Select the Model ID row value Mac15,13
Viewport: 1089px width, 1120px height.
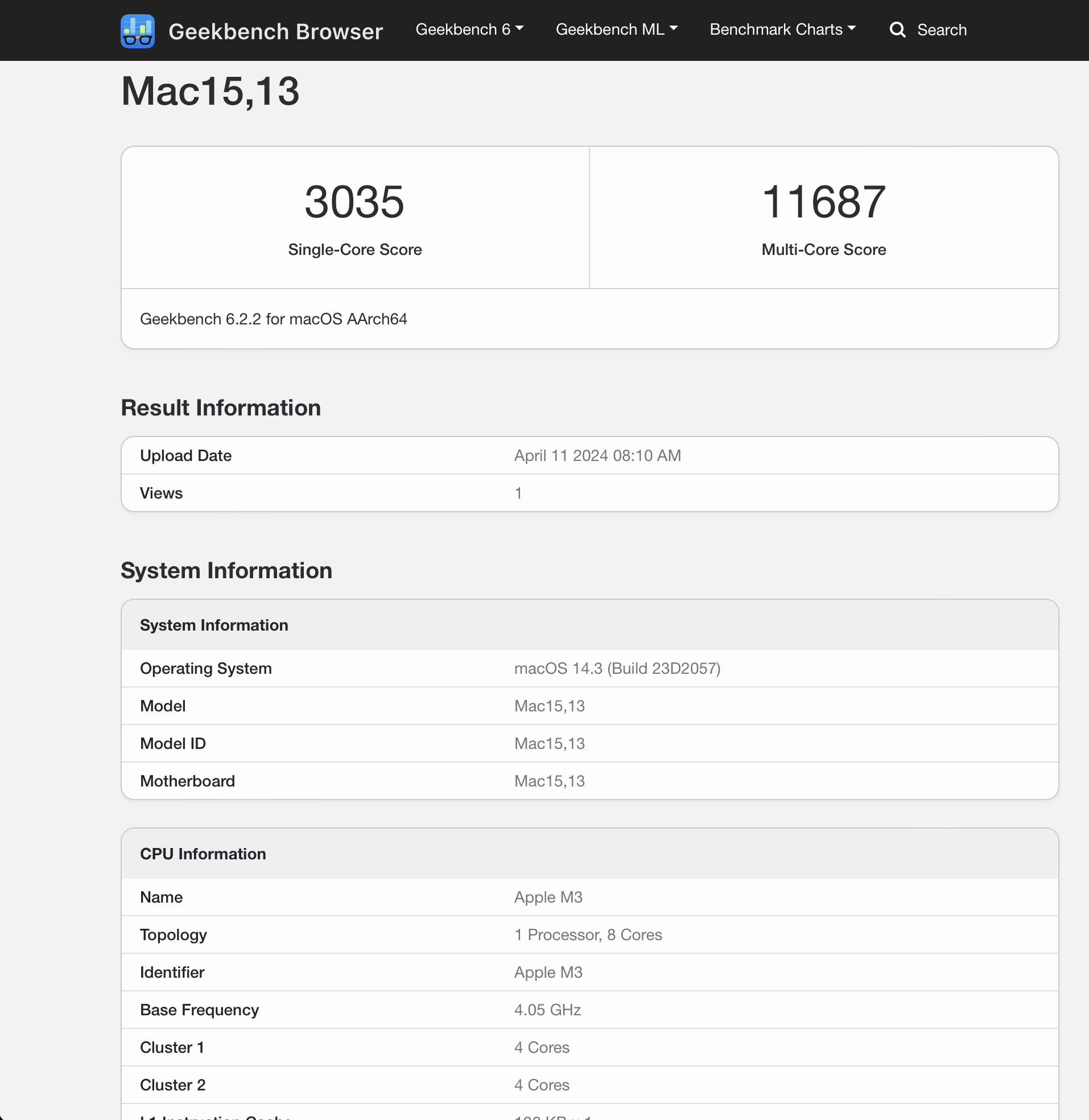pyautogui.click(x=549, y=743)
